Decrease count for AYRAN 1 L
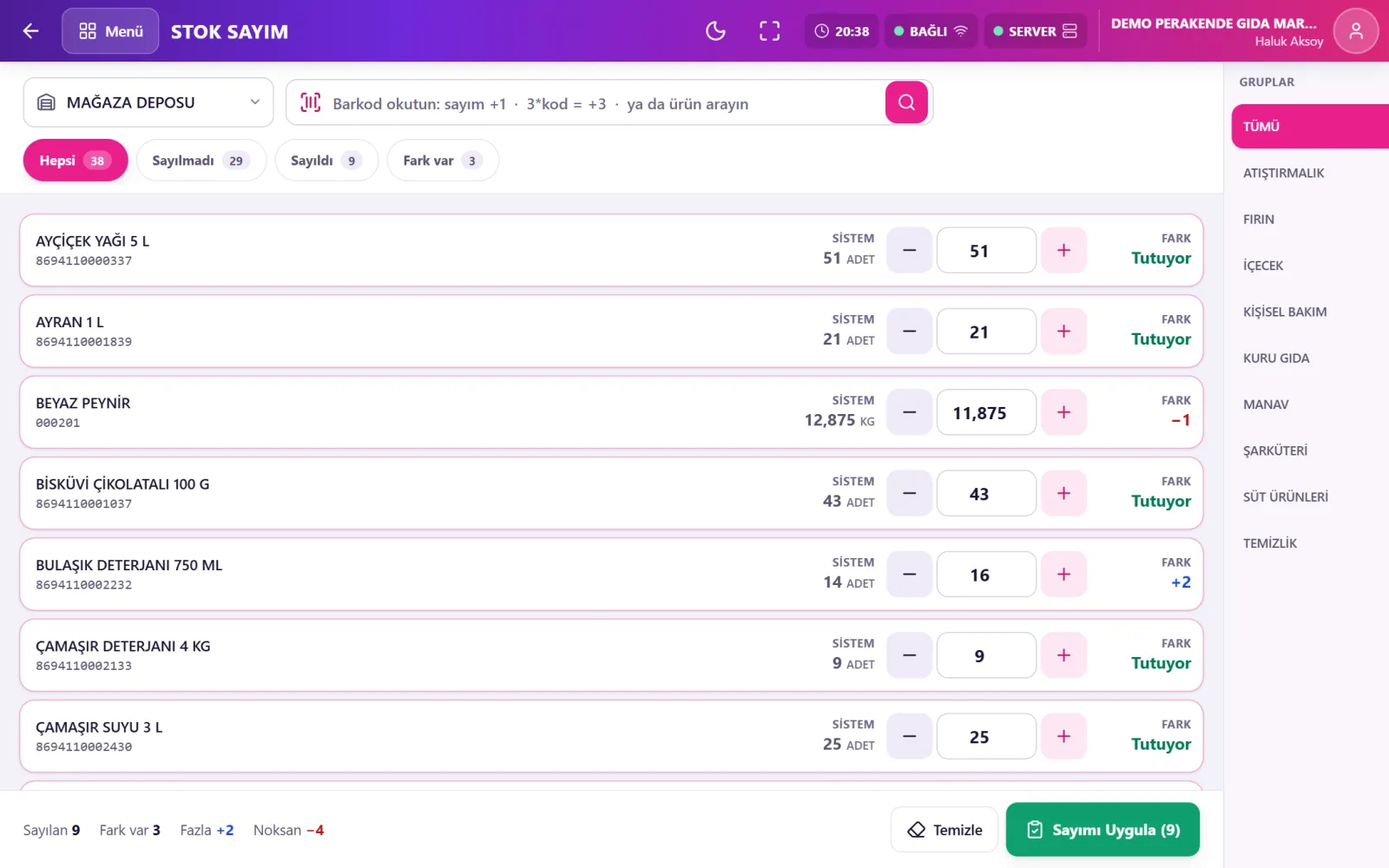1389x868 pixels. 909,332
